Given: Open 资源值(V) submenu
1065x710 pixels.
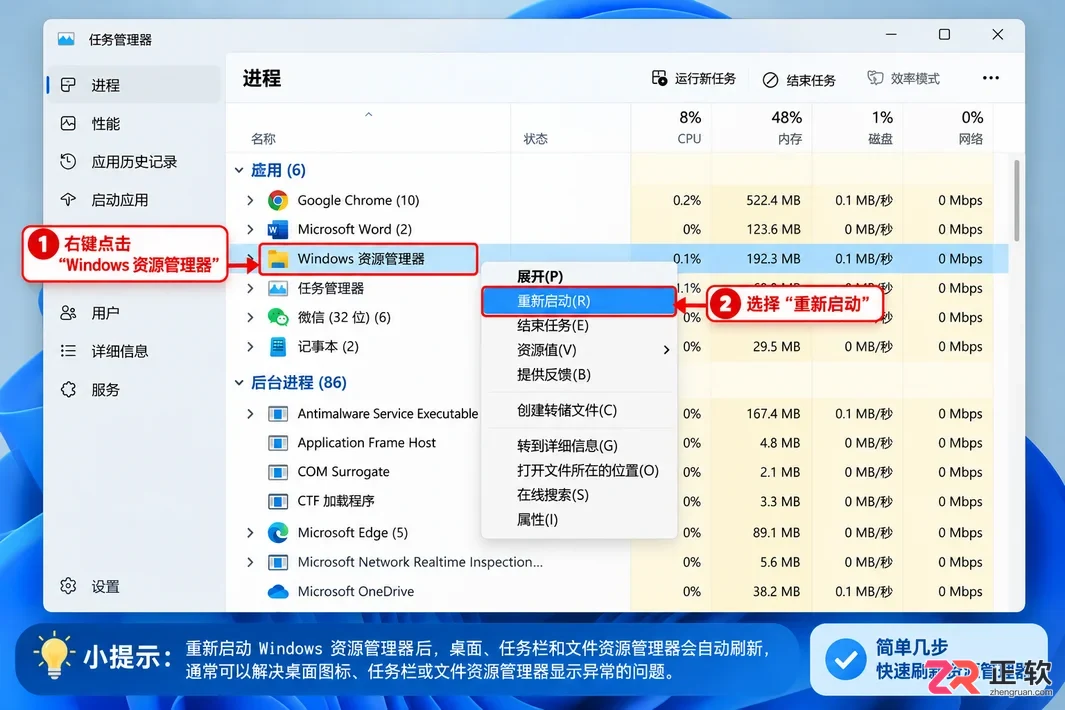Looking at the screenshot, I should [579, 350].
